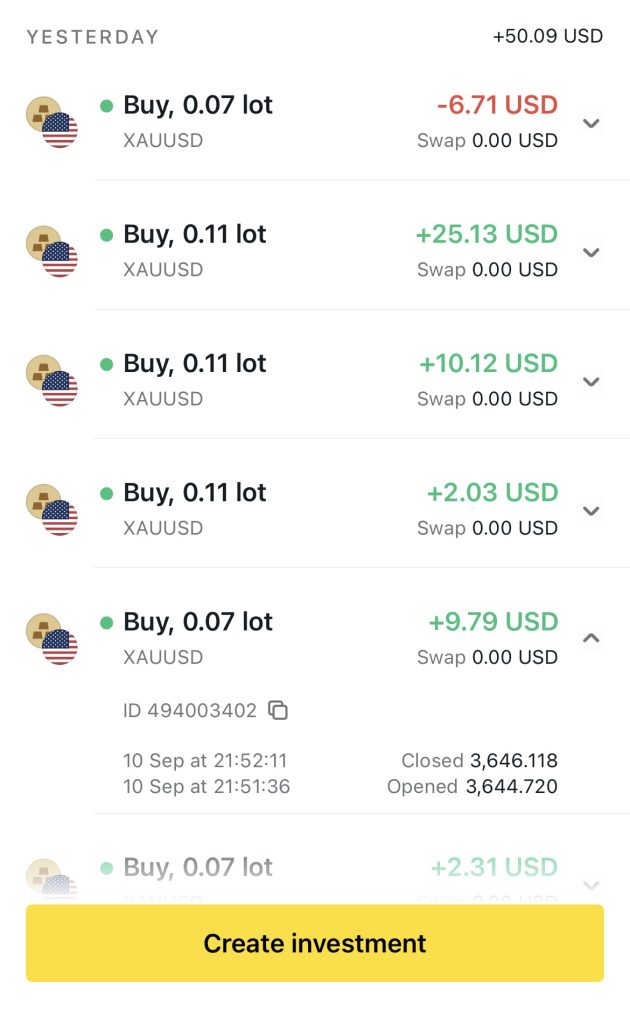Click gold/USD icon on +9.79 USD trade
This screenshot has width=630, height=1024.
(x=51, y=639)
